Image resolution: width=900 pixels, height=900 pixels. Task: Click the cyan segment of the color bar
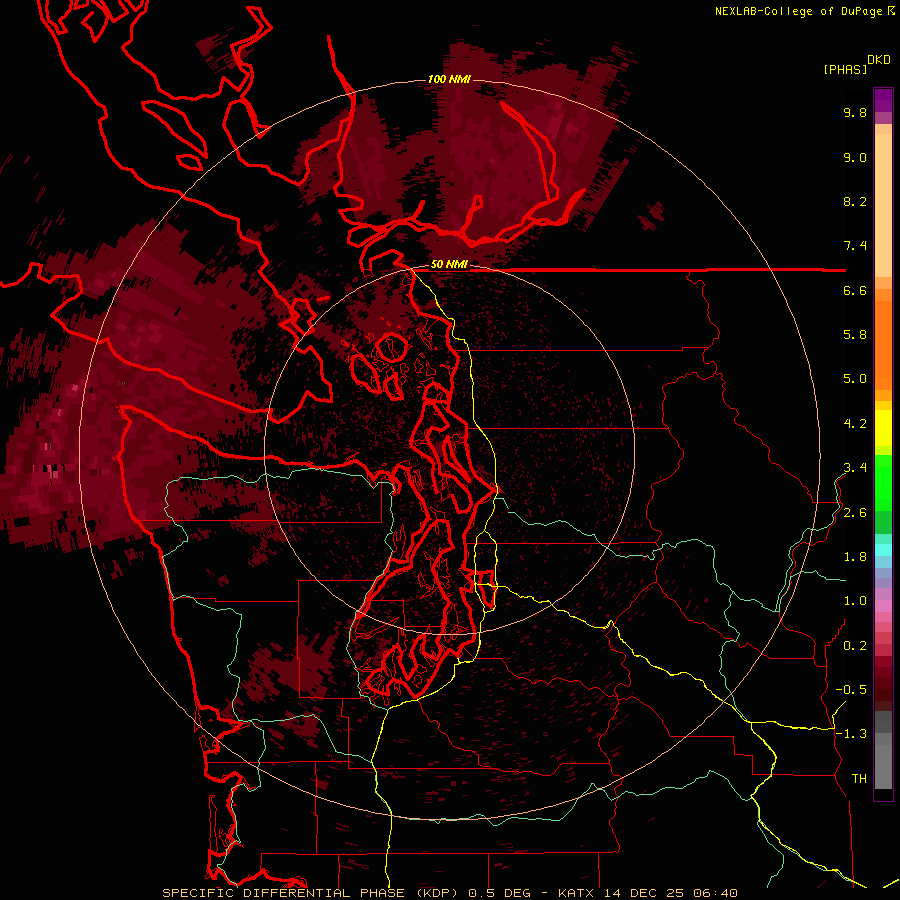tap(883, 549)
